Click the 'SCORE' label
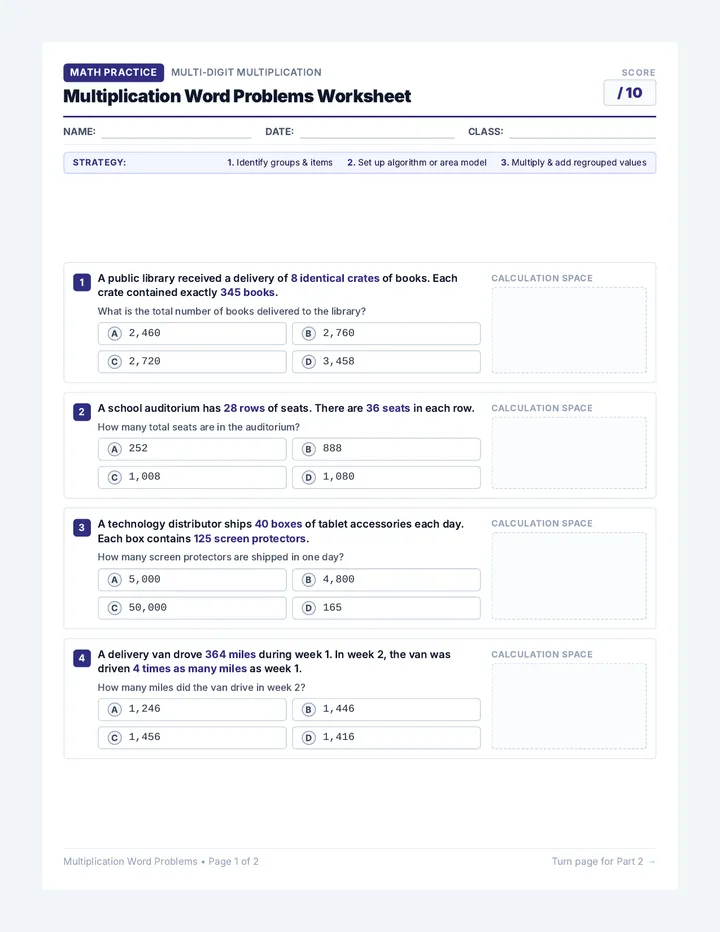This screenshot has width=720, height=932. coord(639,73)
